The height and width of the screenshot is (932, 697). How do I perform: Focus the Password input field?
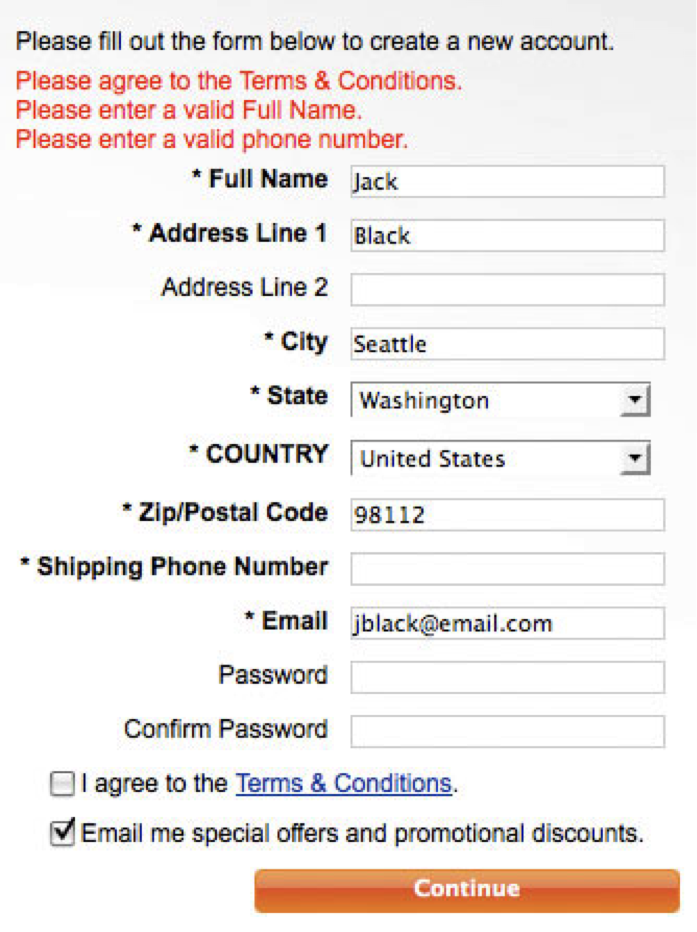click(507, 677)
